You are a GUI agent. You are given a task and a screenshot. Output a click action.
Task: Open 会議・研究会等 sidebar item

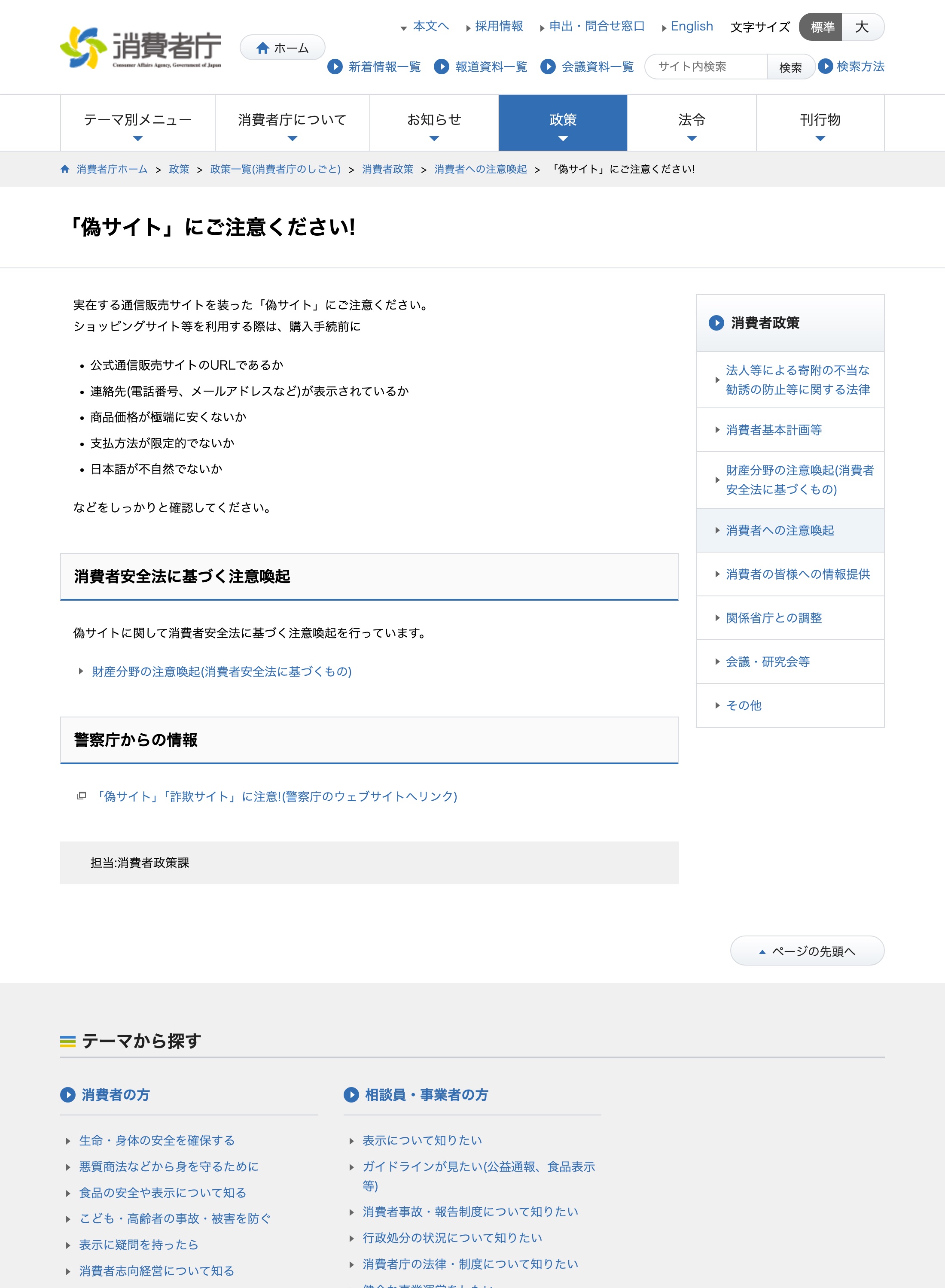coord(790,662)
